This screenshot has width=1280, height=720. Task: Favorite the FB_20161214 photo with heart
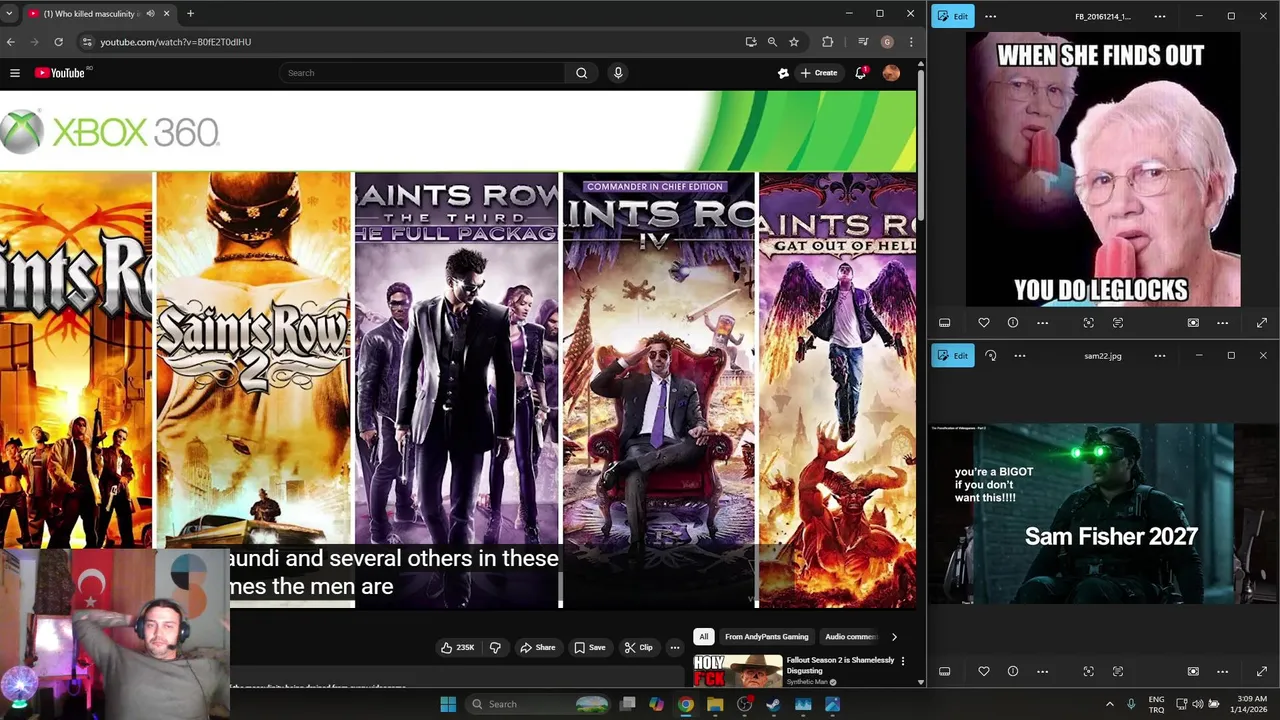point(984,323)
